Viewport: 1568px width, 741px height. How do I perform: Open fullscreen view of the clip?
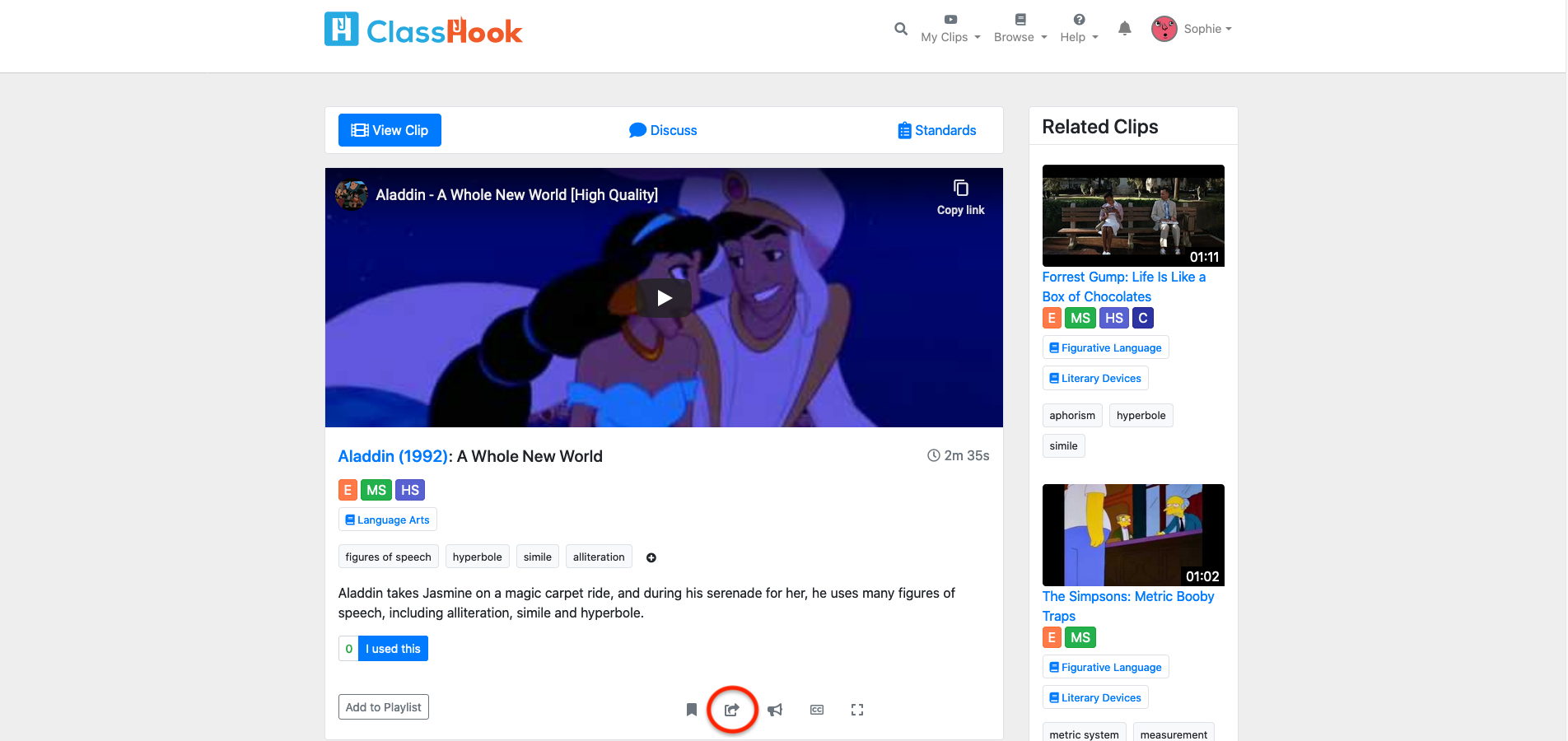pos(857,709)
